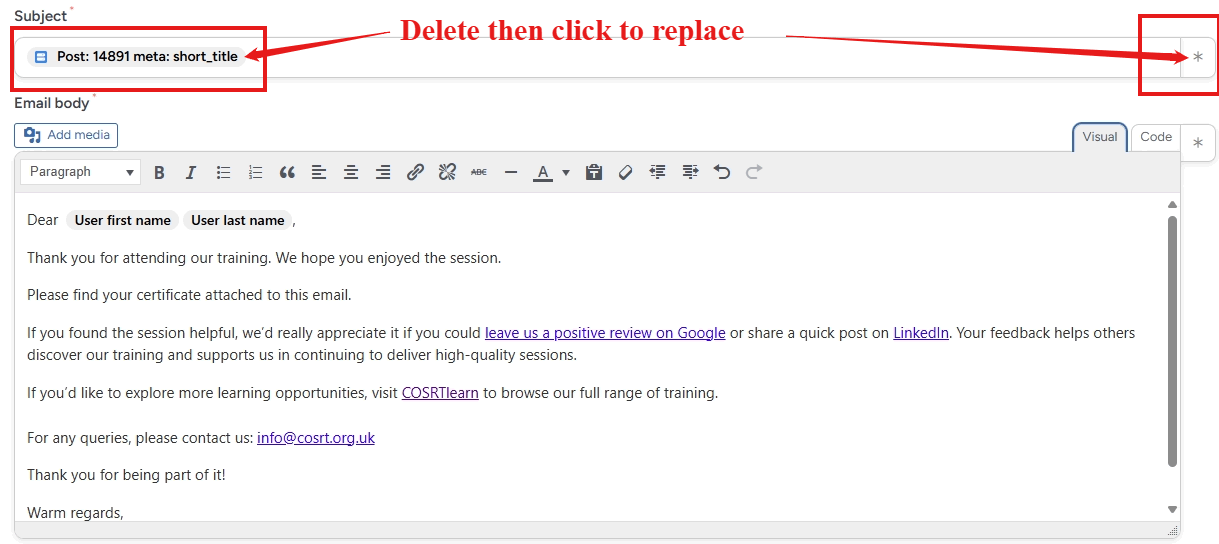The image size is (1219, 544).
Task: Insert a horizontal line
Action: pyautogui.click(x=511, y=172)
